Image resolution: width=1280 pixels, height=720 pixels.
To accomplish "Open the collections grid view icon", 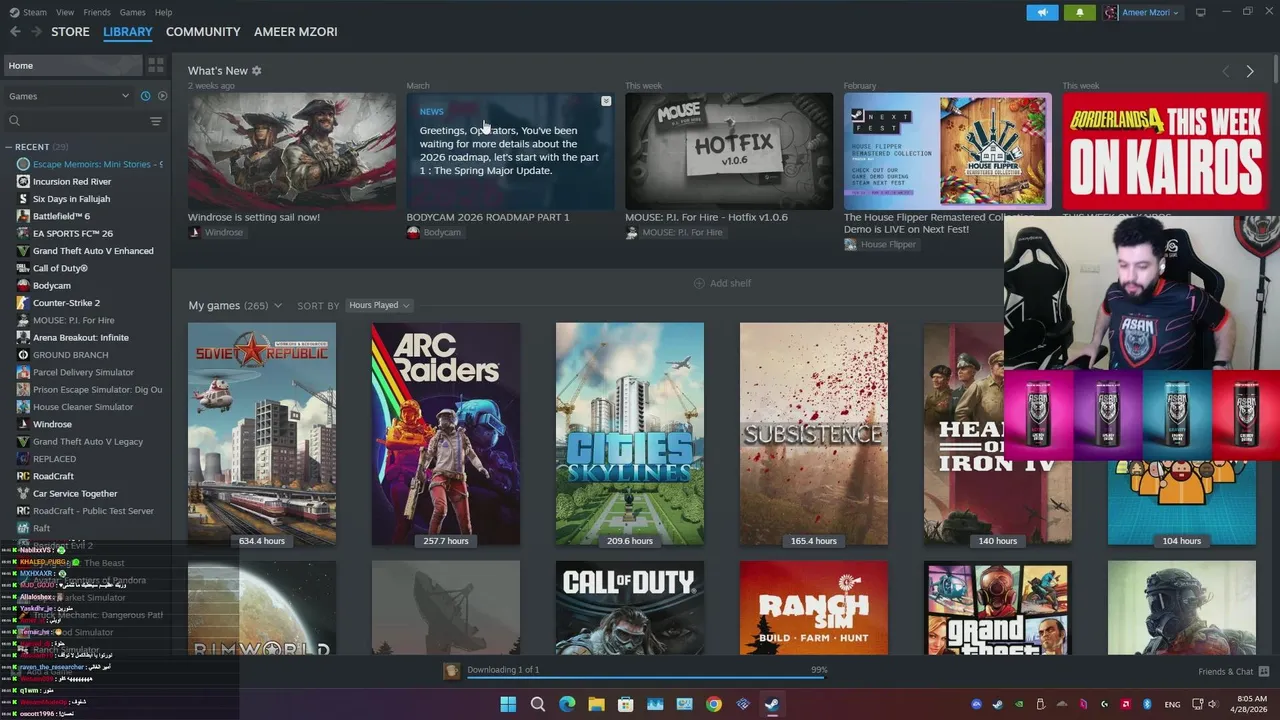I will (x=156, y=65).
